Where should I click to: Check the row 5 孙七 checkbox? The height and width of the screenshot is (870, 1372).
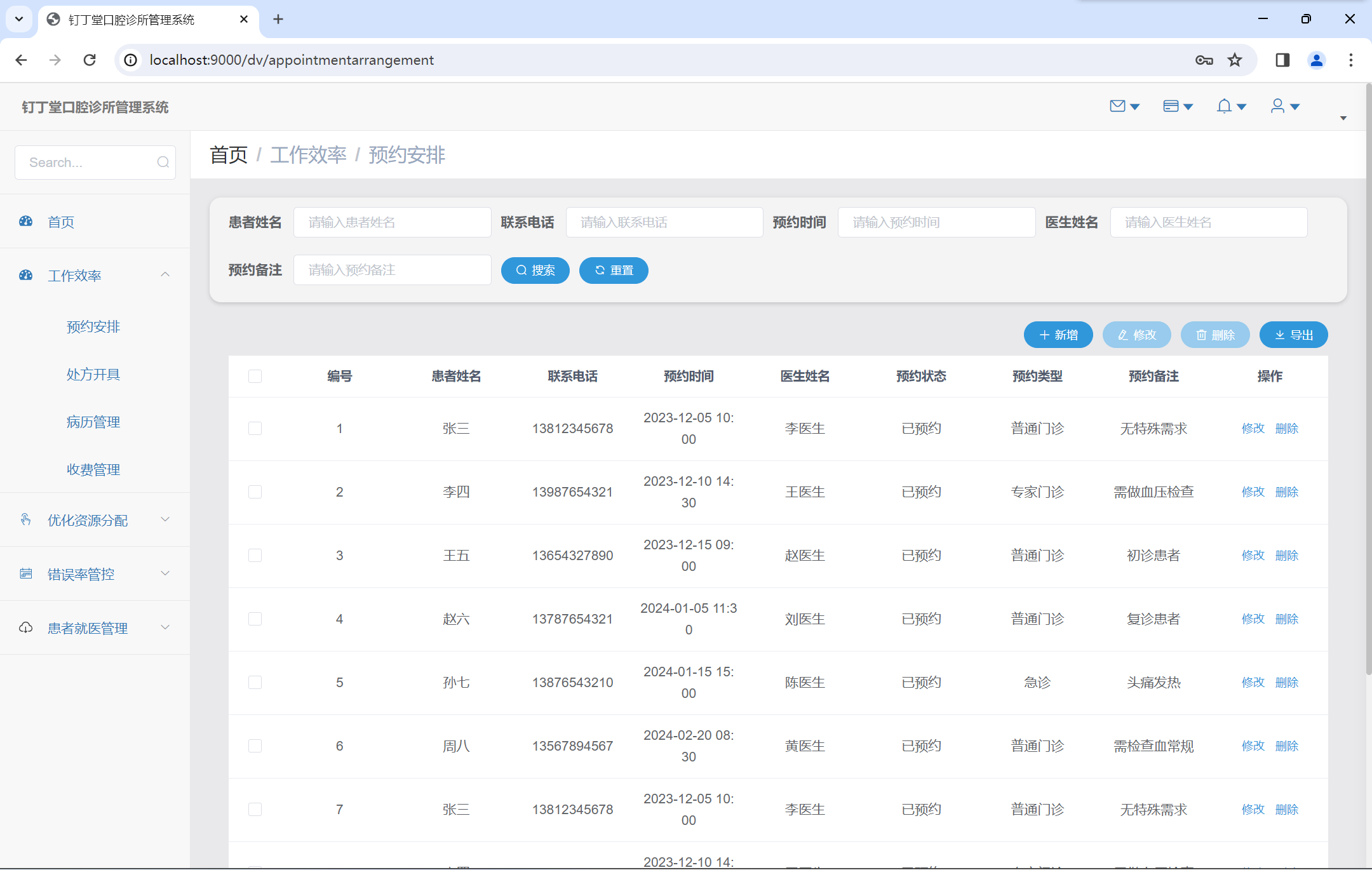pyautogui.click(x=255, y=683)
